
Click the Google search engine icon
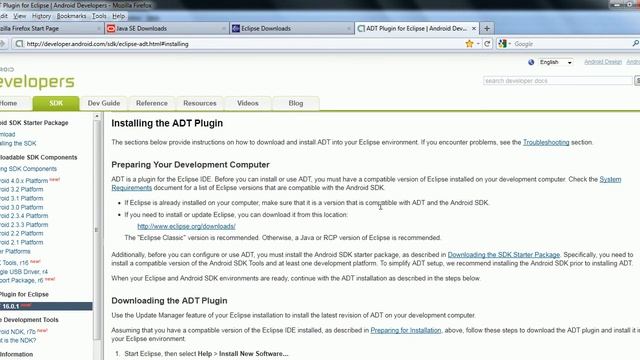pyautogui.click(x=502, y=44)
